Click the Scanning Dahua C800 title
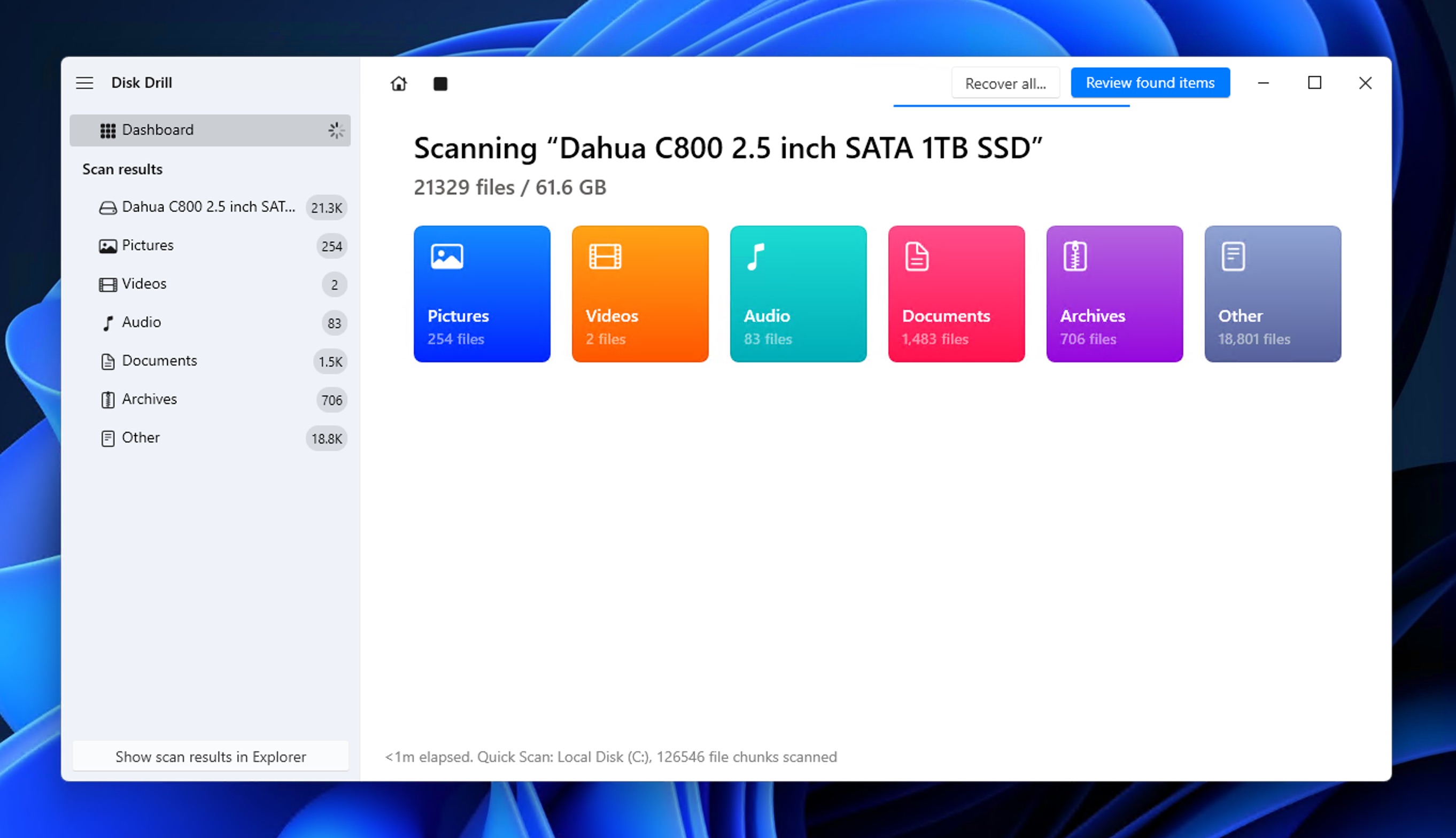Viewport: 1456px width, 838px height. click(x=728, y=149)
